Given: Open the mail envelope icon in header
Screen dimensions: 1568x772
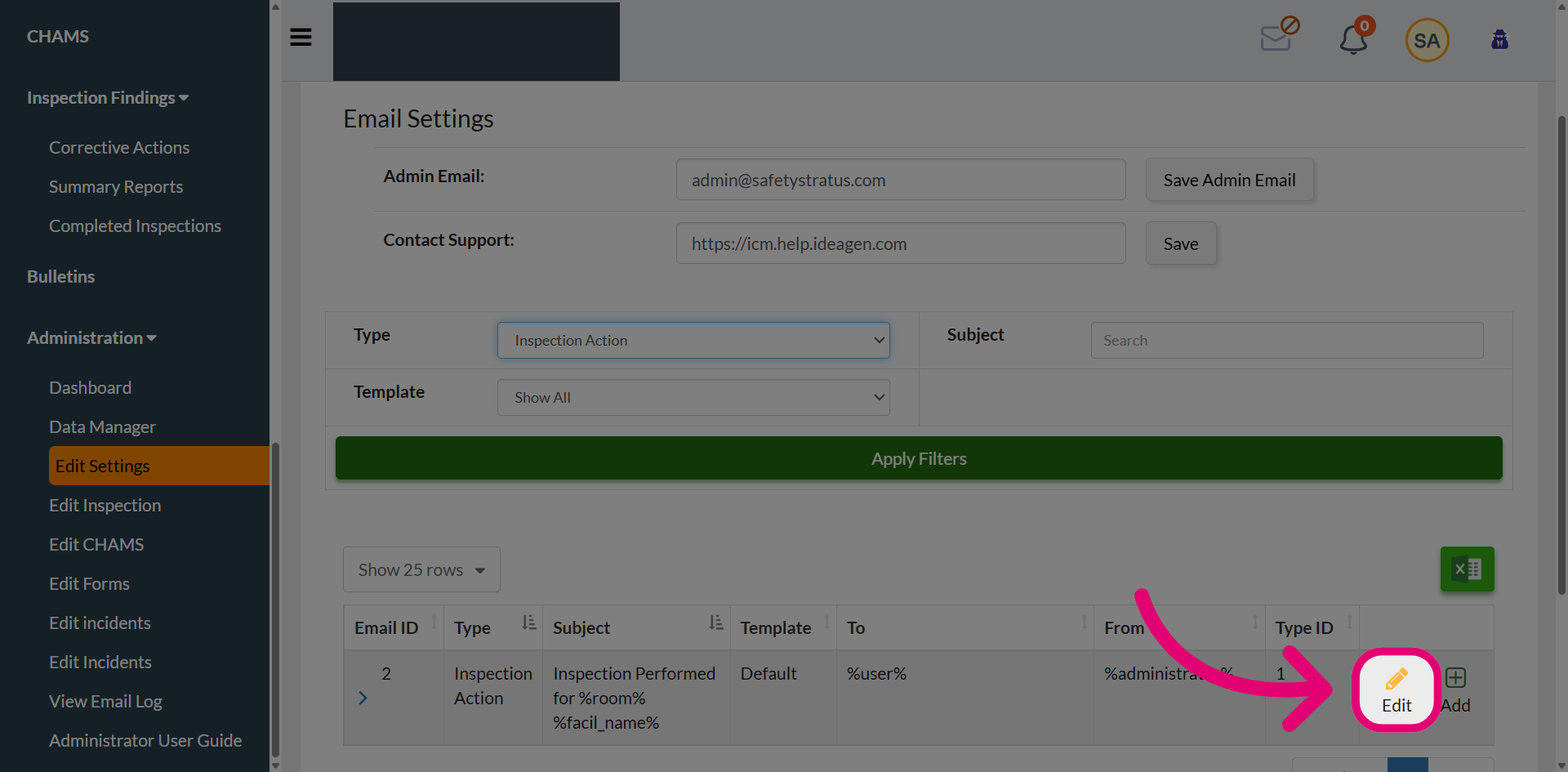Looking at the screenshot, I should pos(1279,35).
